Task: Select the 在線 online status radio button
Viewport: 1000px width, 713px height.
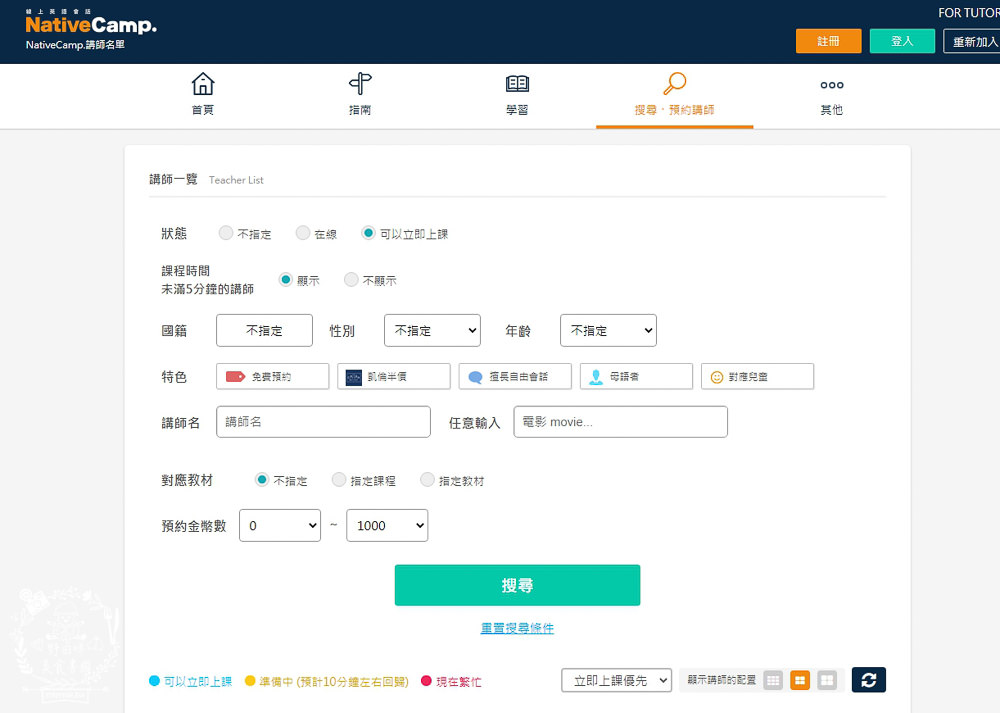Action: pos(303,232)
